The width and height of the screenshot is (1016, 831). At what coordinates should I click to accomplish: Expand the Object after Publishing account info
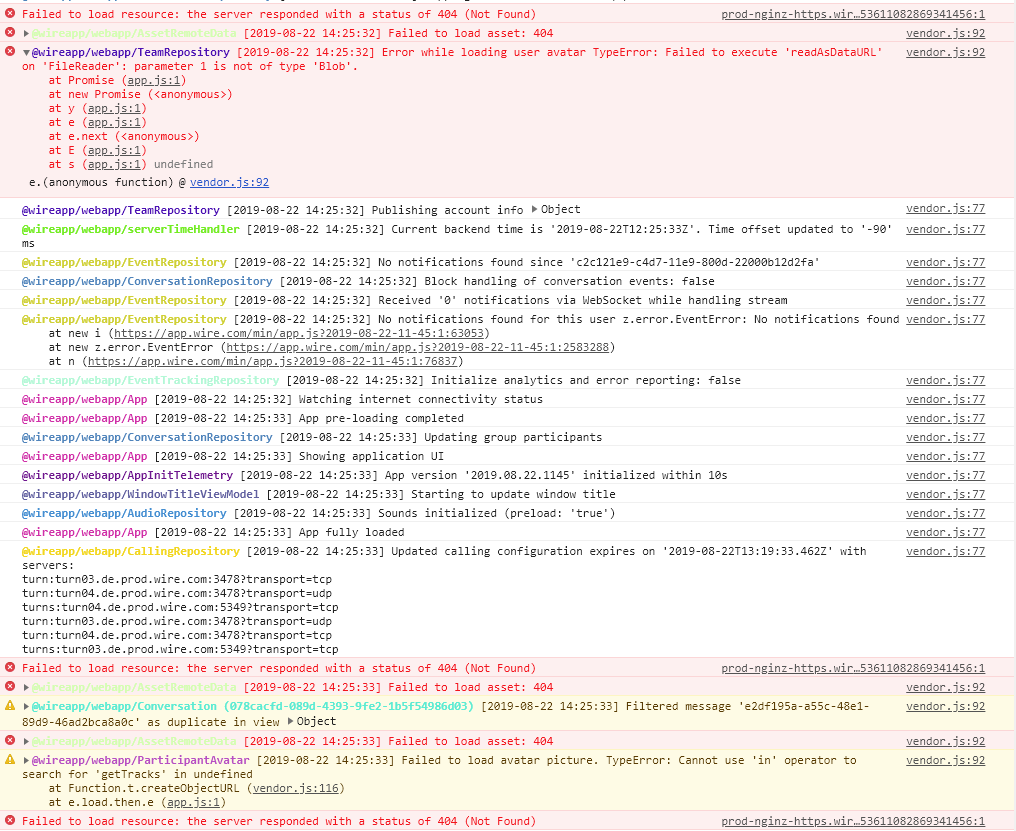(x=535, y=209)
